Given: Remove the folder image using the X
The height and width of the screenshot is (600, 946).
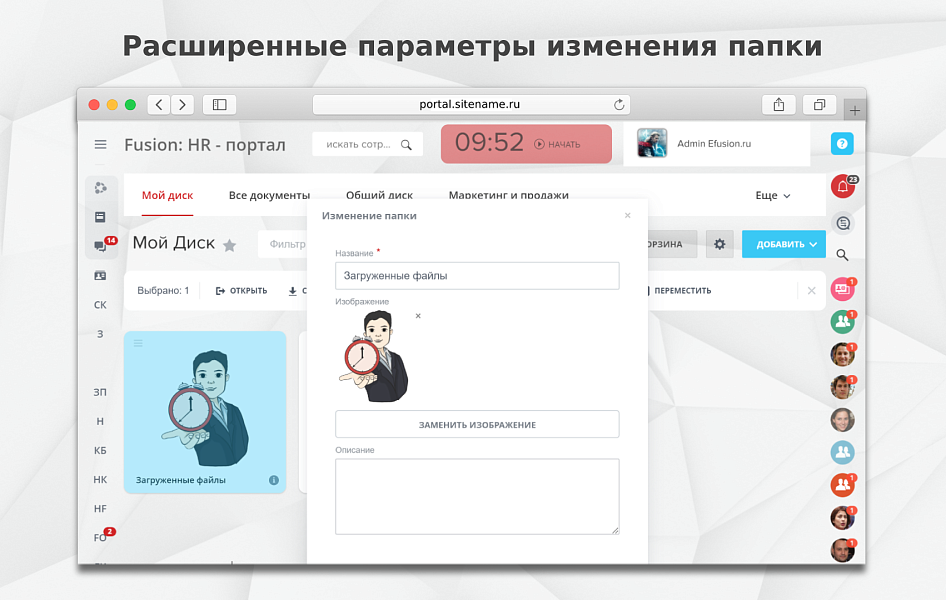Looking at the screenshot, I should [418, 315].
